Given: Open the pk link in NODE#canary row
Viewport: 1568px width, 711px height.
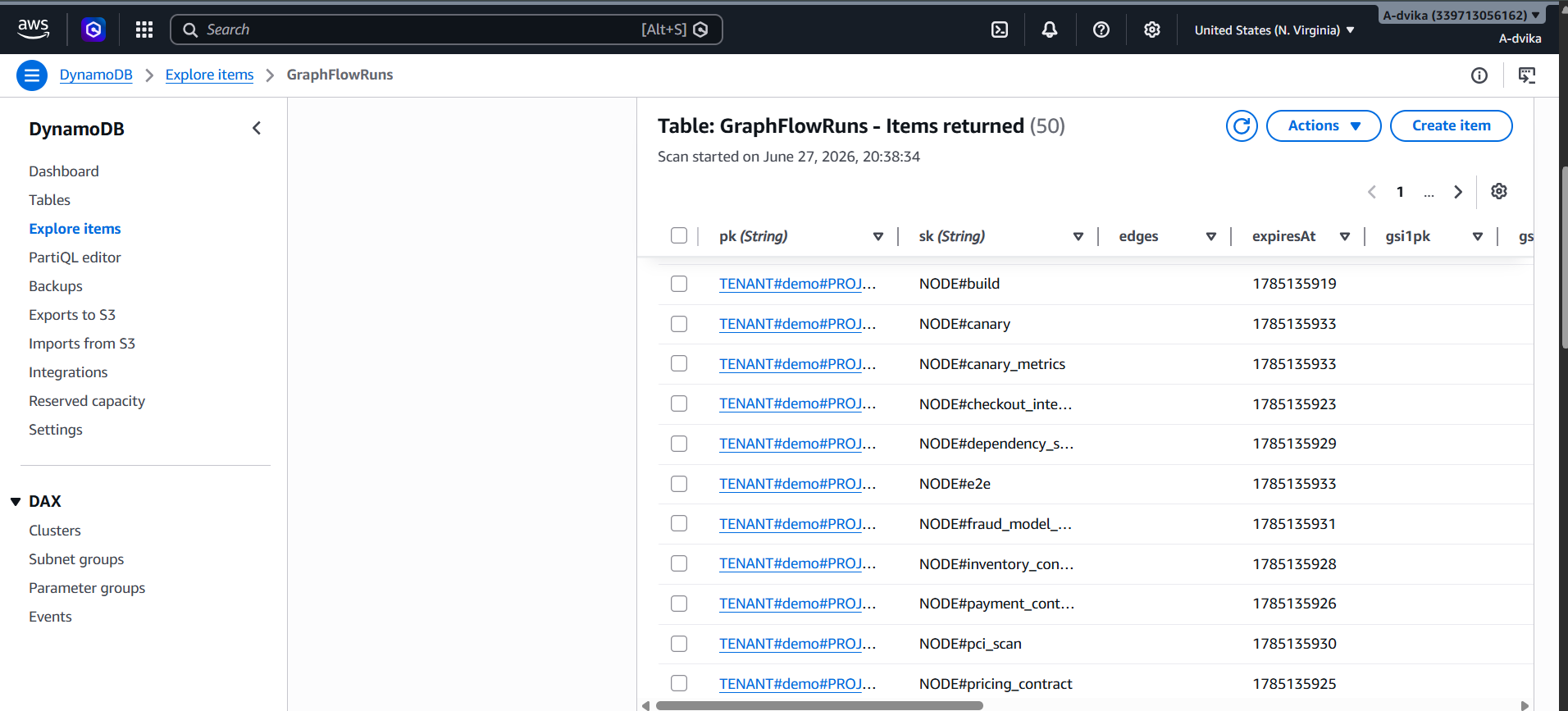Looking at the screenshot, I should (x=797, y=324).
